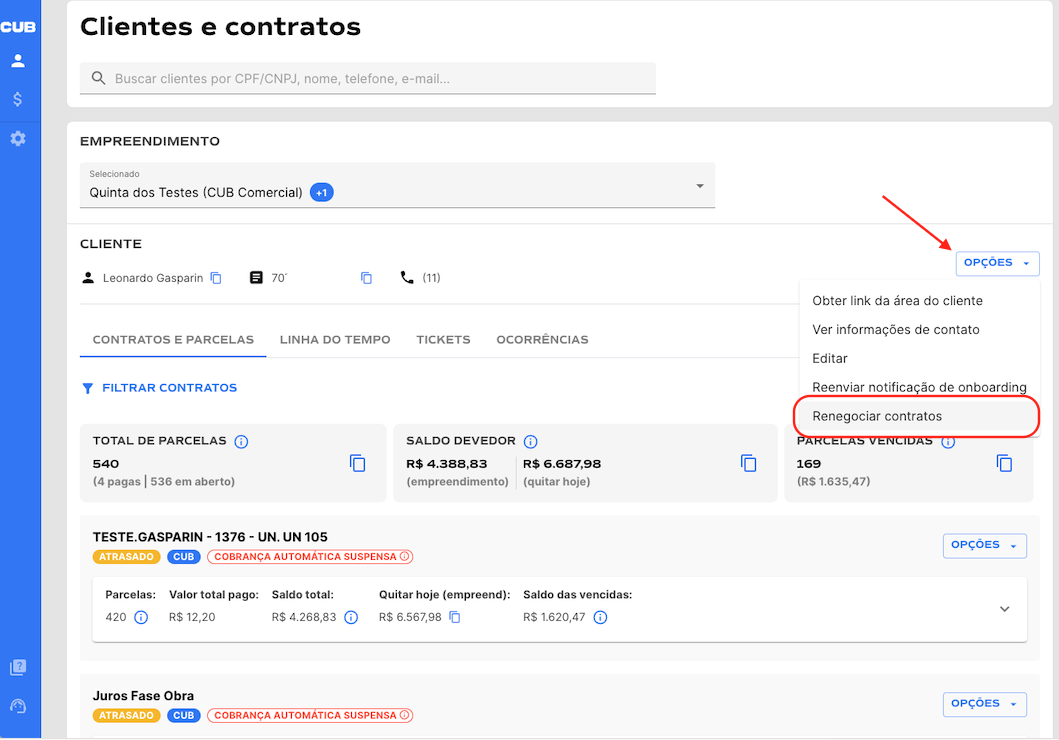Open the Empreendimento selection dropdown
This screenshot has height=740, width=1059.
coord(699,186)
